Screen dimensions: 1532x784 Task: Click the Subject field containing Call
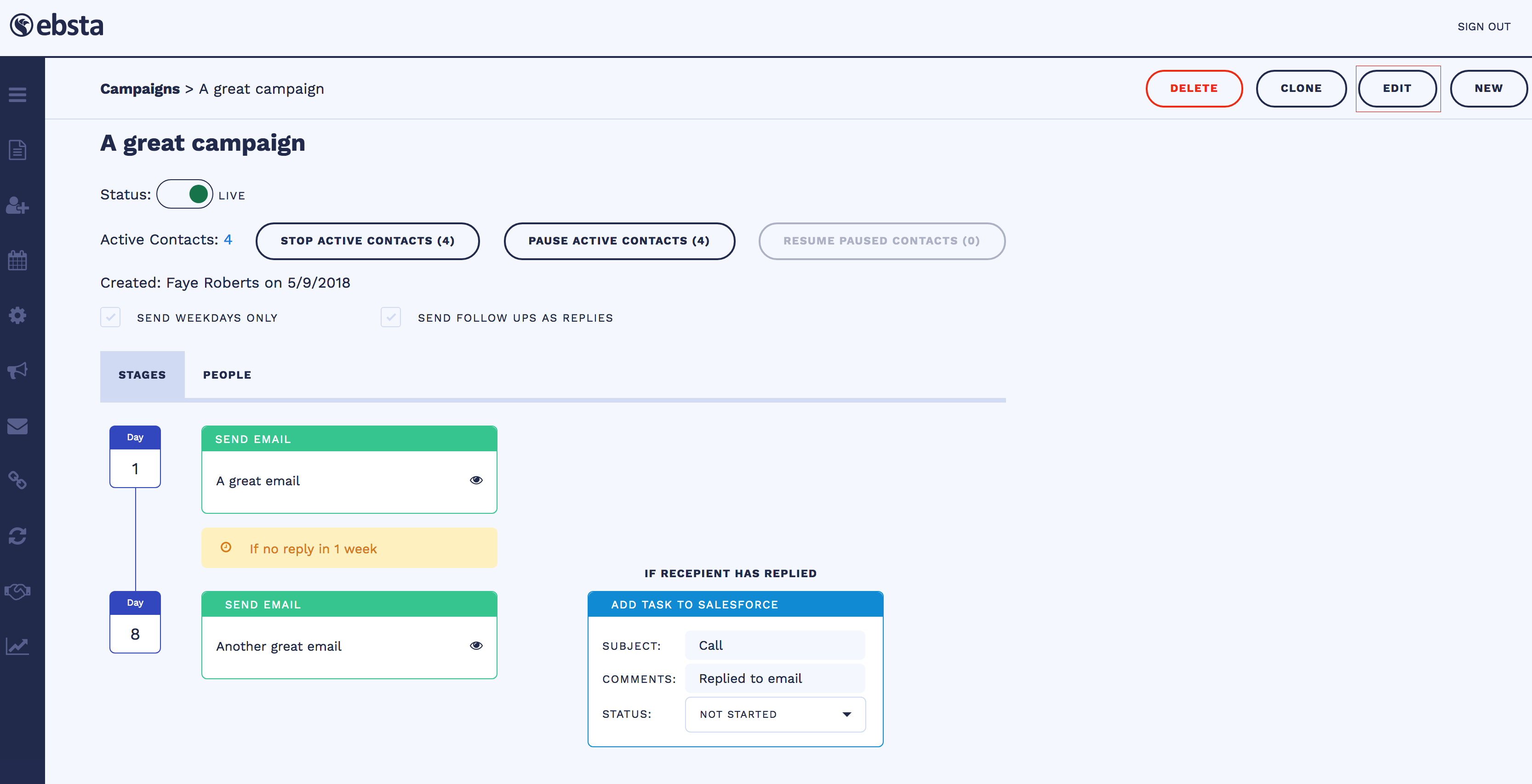(x=774, y=646)
